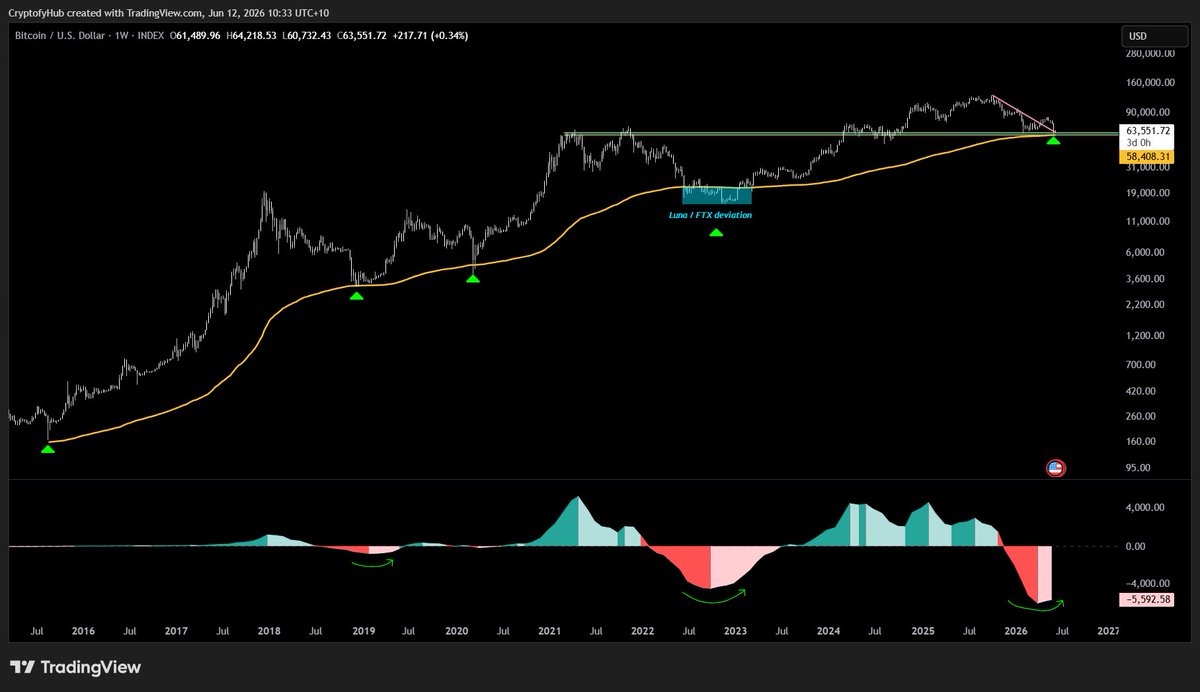This screenshot has height=692, width=1200.
Task: Select the teal Luna/FTX deviation rectangle
Action: coord(716,195)
